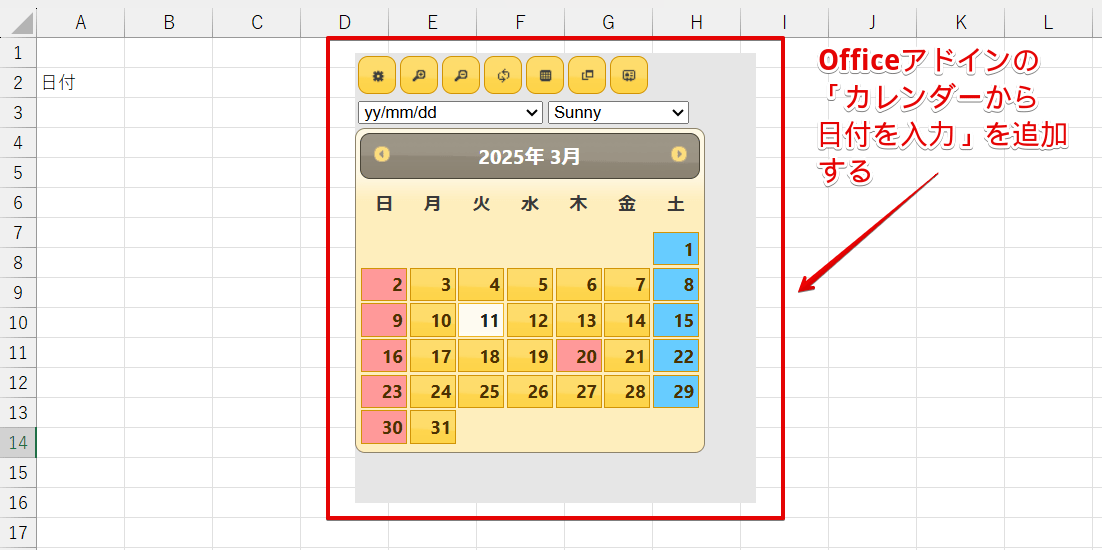Click the zoom out magnifier icon
The image size is (1102, 550).
461,75
